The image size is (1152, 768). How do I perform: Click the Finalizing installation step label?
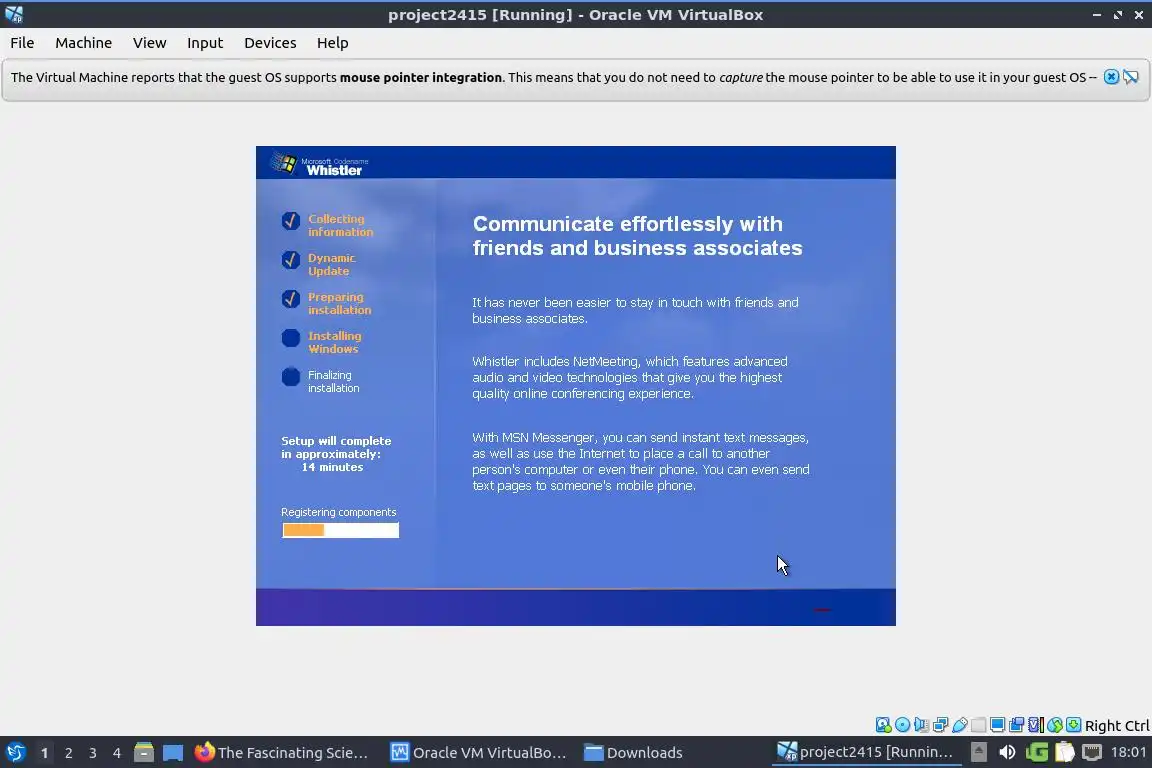tap(334, 381)
